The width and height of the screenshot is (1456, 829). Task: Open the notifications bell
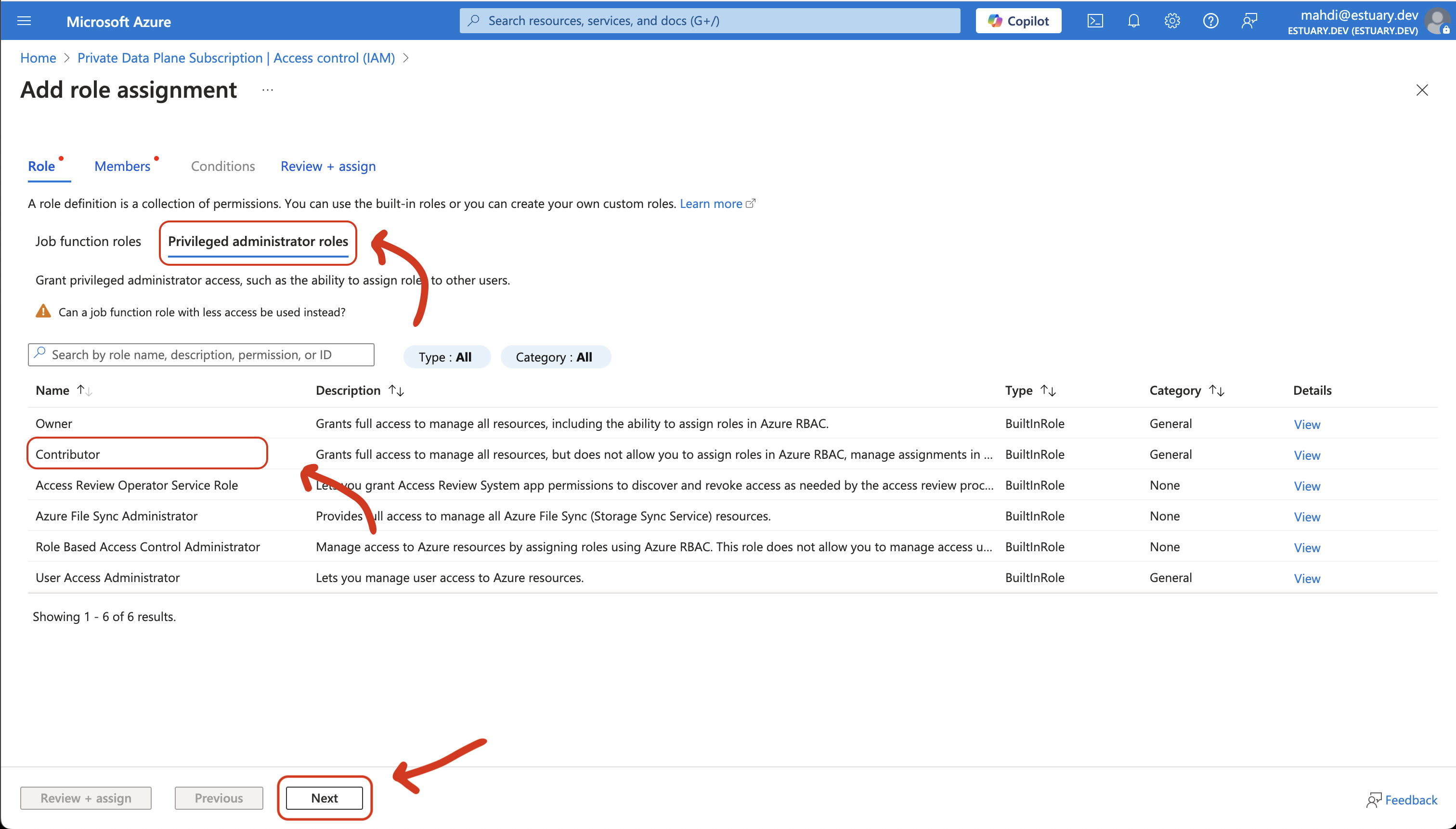pos(1133,21)
